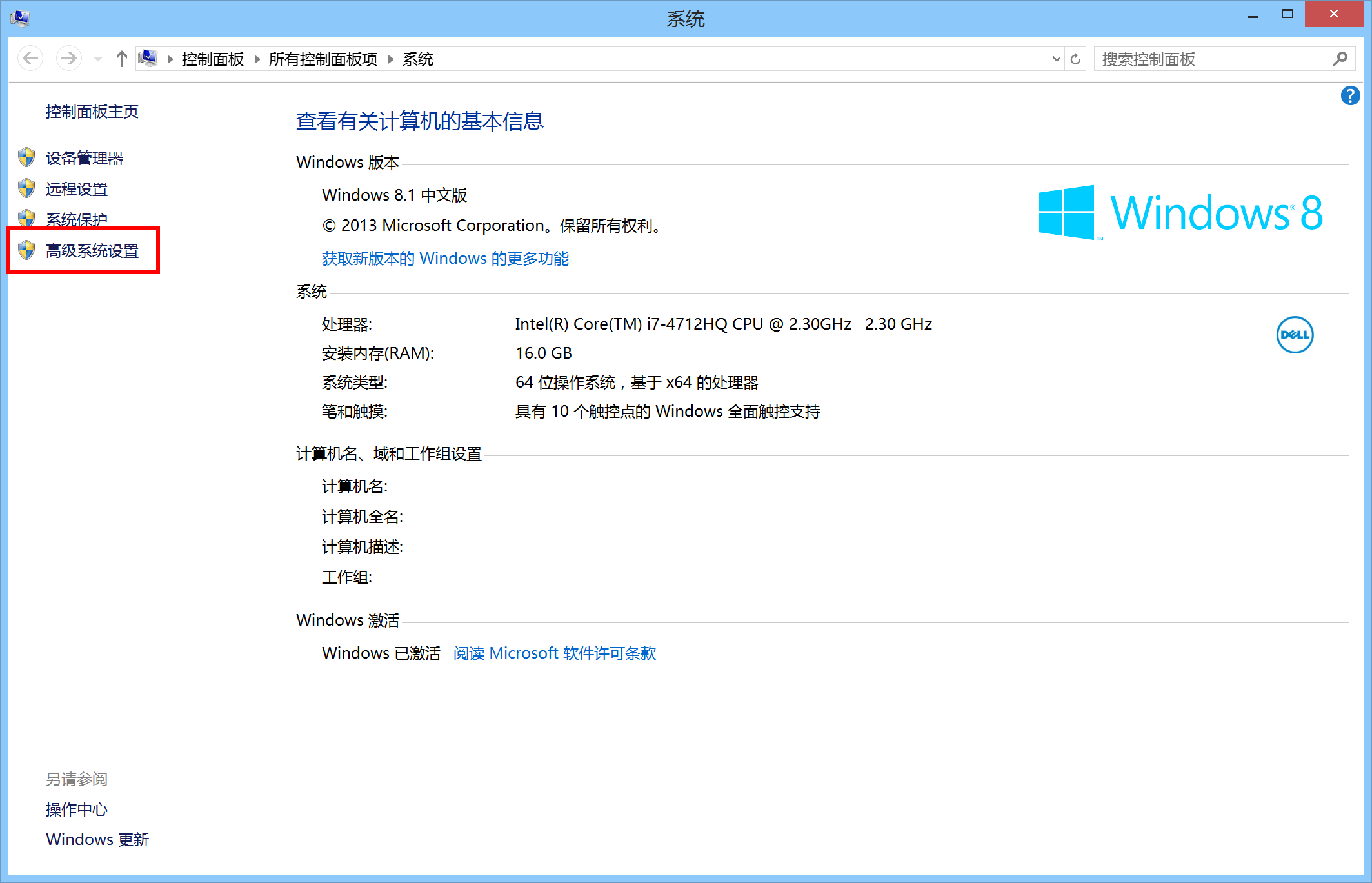Screen dimensions: 1372x883
Task: Open 远程设置
Action: tap(77, 189)
